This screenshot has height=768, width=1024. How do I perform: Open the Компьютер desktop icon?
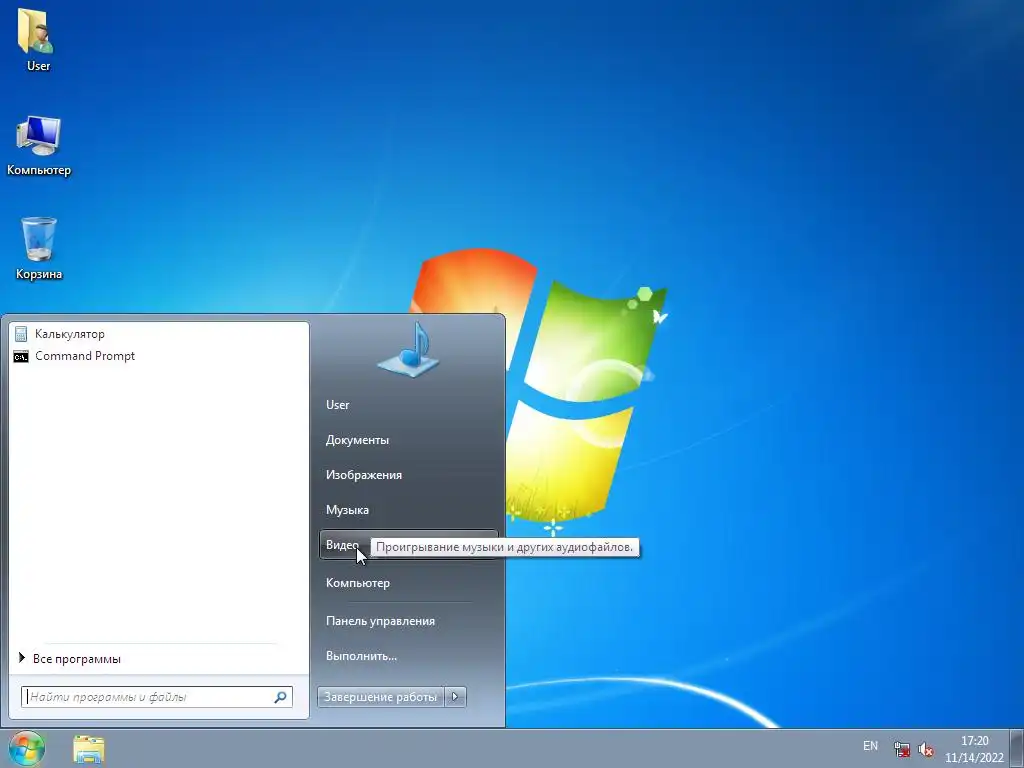pyautogui.click(x=39, y=145)
